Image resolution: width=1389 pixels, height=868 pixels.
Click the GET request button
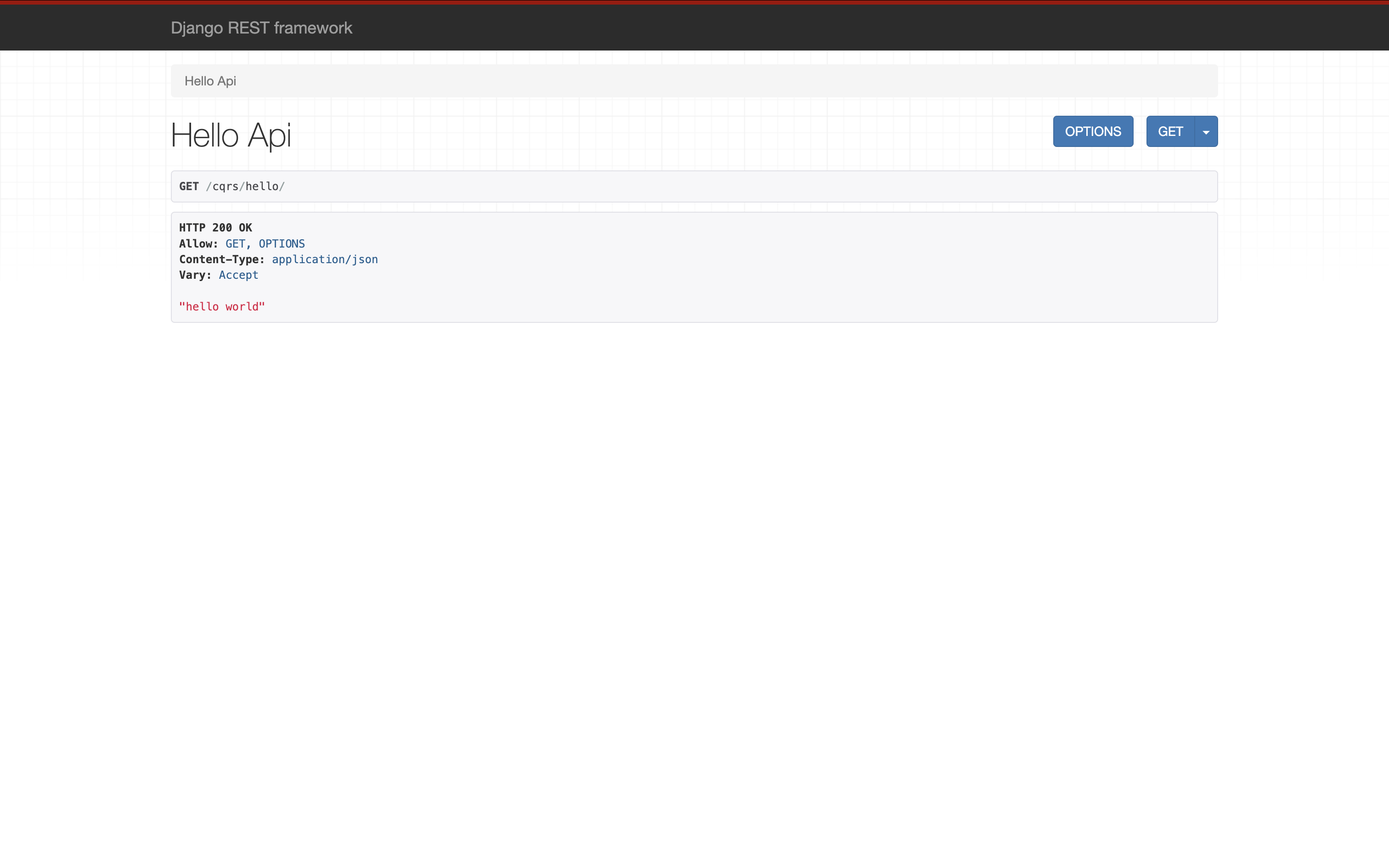coord(1170,131)
